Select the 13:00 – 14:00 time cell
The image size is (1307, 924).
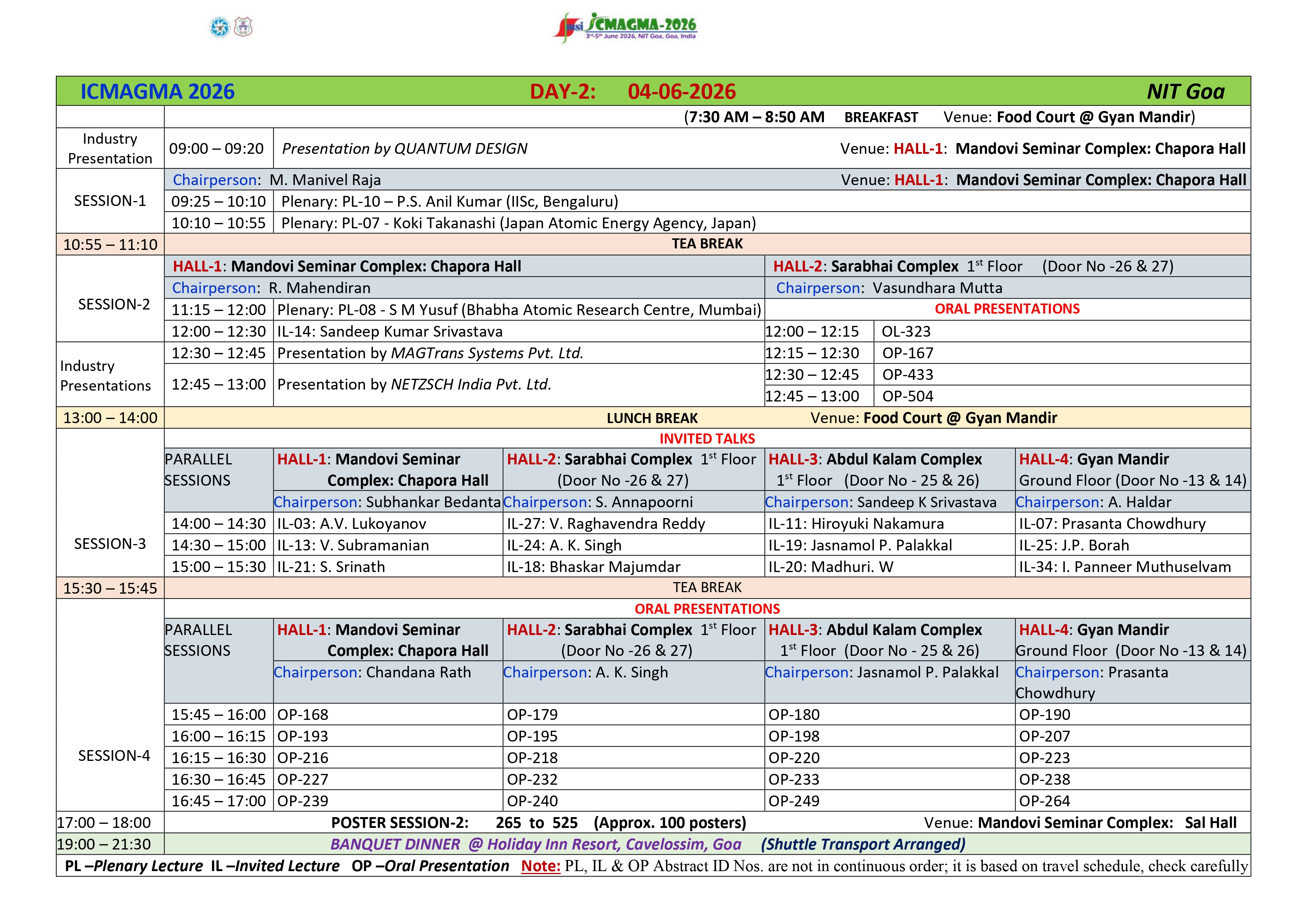[x=110, y=418]
